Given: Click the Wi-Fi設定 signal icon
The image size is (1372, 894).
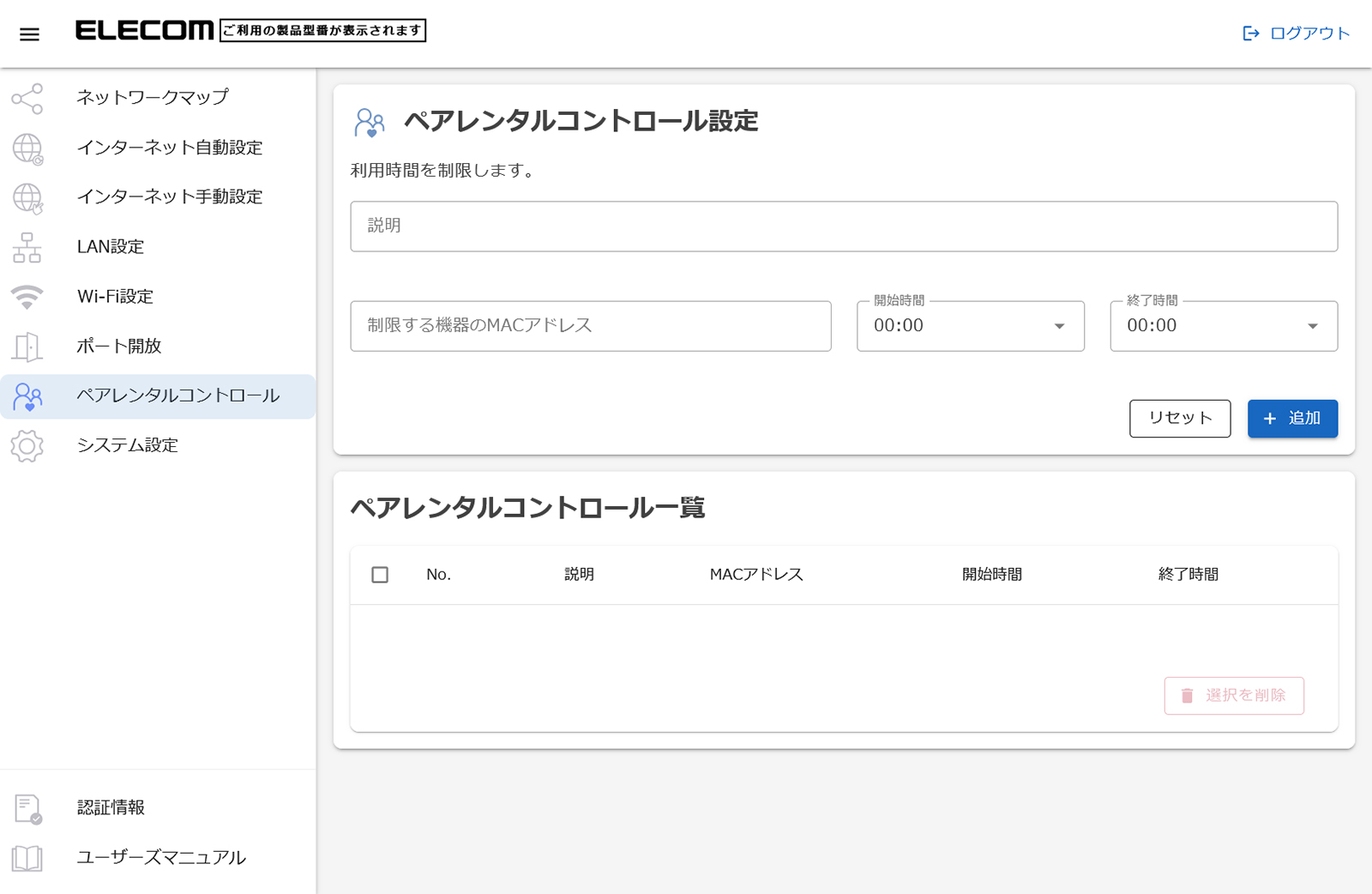Looking at the screenshot, I should coord(27,297).
